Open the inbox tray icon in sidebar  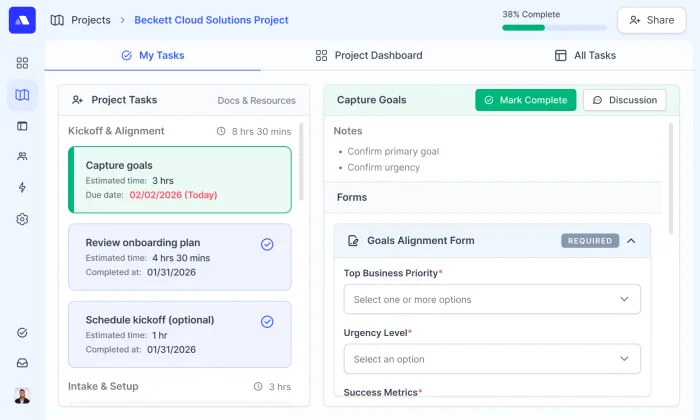click(22, 363)
